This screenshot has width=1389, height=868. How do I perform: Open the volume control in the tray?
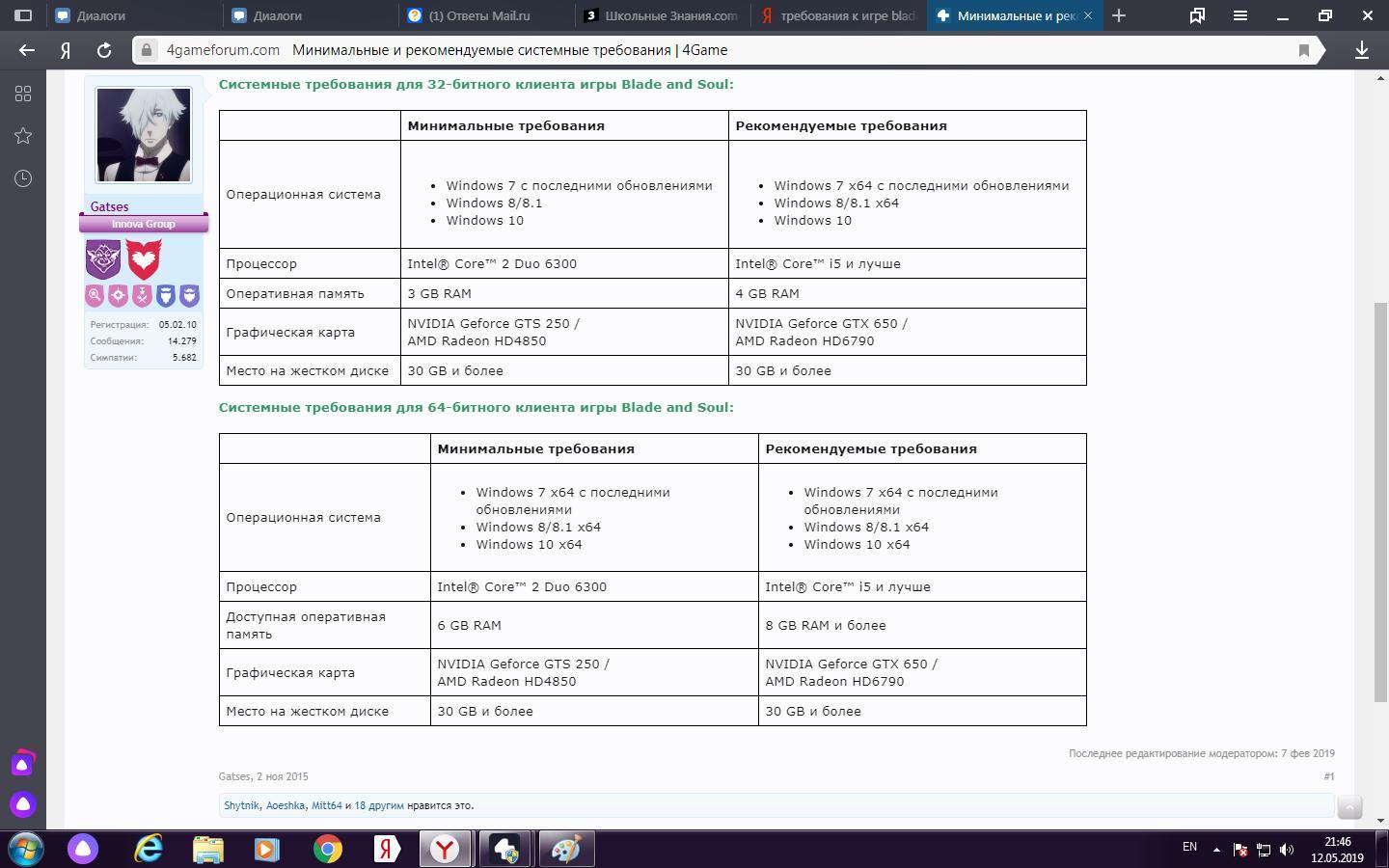tap(1287, 850)
